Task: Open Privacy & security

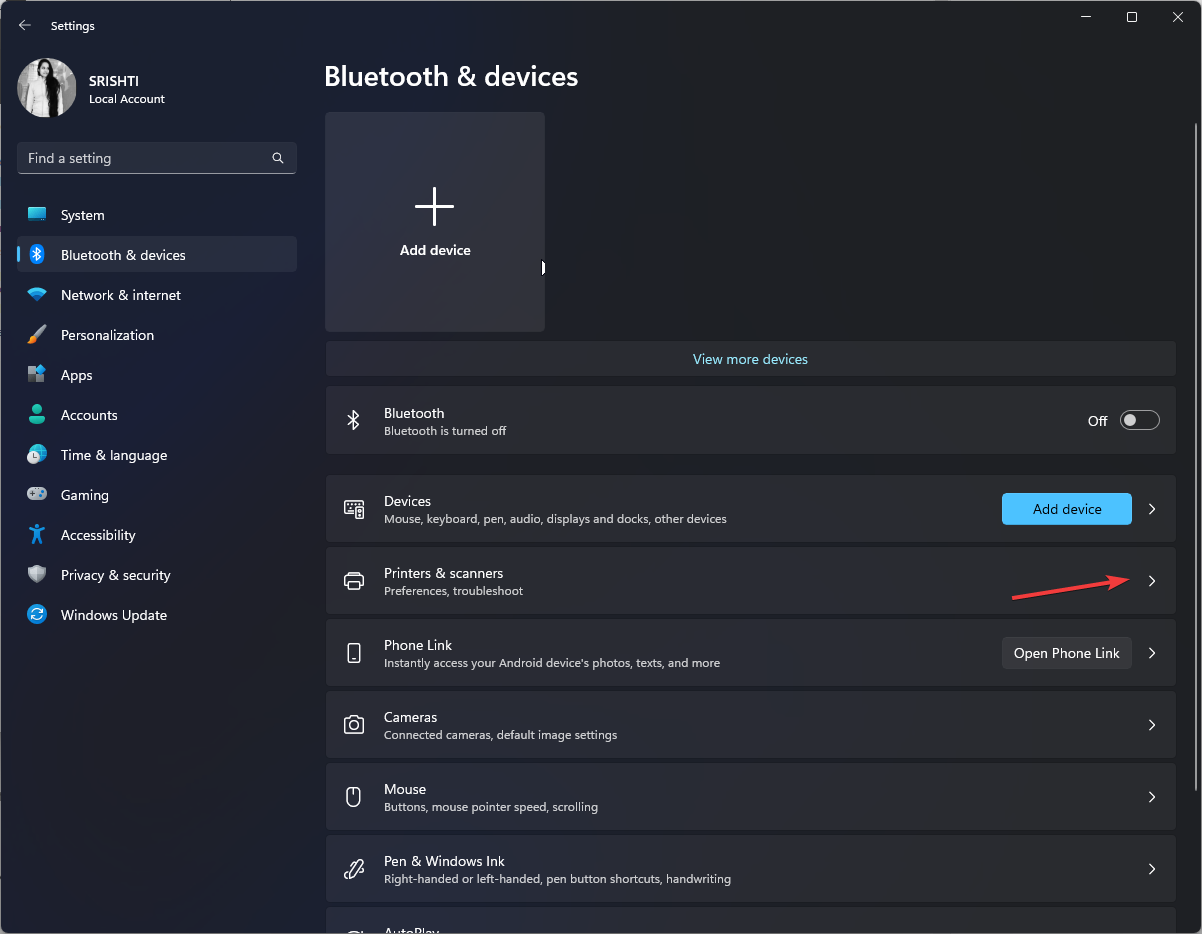Action: pos(157,575)
